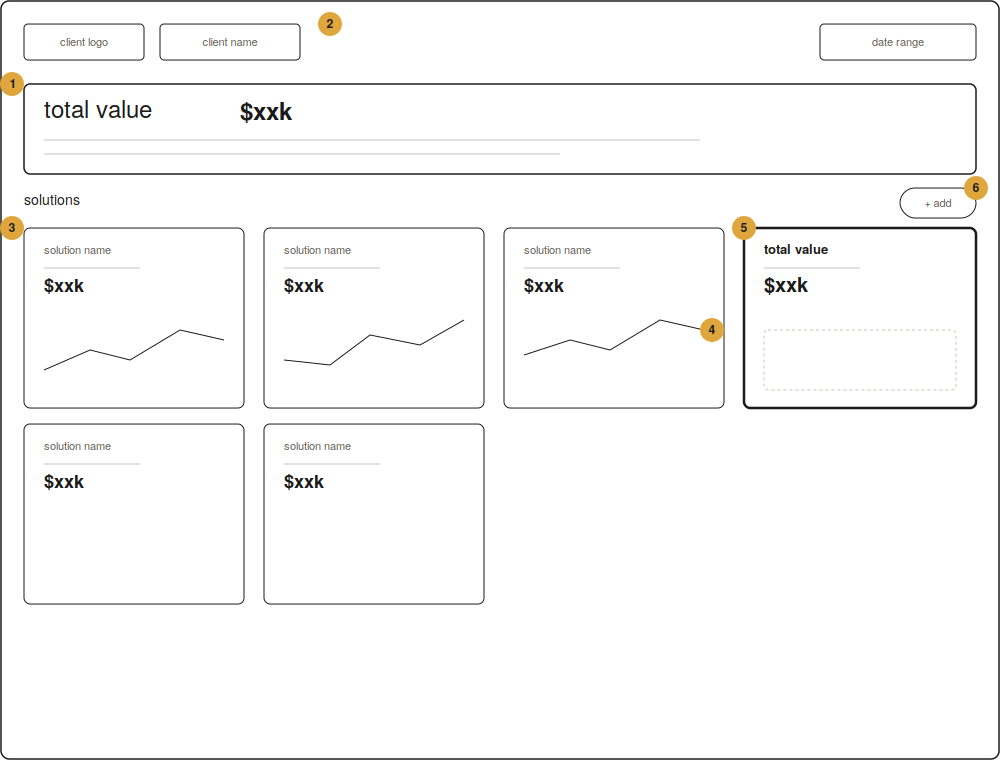
Task: Click the "total value" title in the bold card
Action: pos(796,249)
